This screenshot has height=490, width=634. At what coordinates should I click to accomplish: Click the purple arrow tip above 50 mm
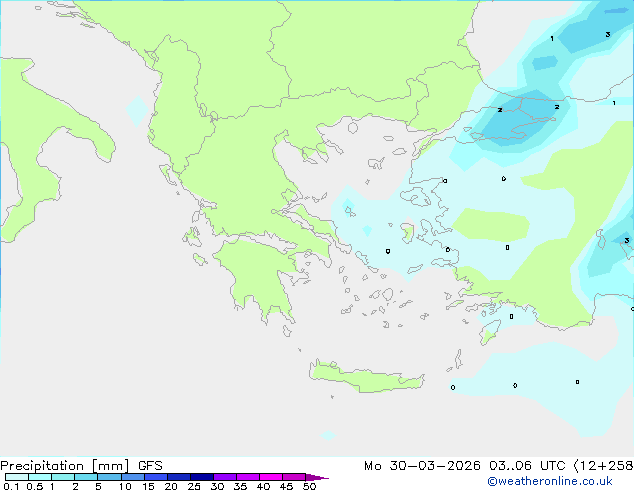[317, 477]
